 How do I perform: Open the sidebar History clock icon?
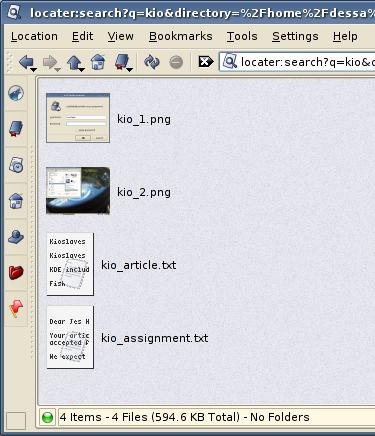pyautogui.click(x=16, y=165)
